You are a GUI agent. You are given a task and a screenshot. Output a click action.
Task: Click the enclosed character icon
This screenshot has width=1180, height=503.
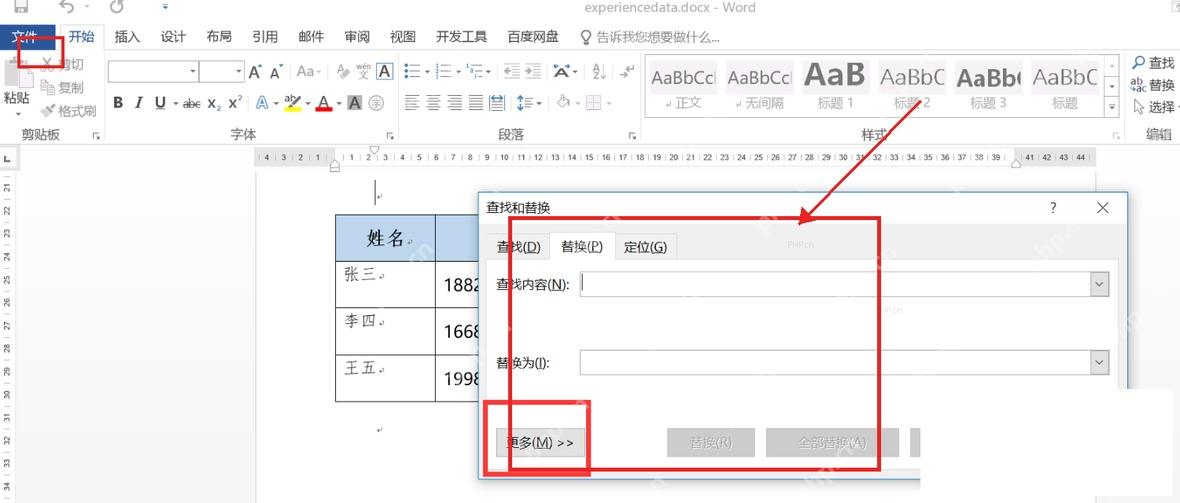click(376, 103)
